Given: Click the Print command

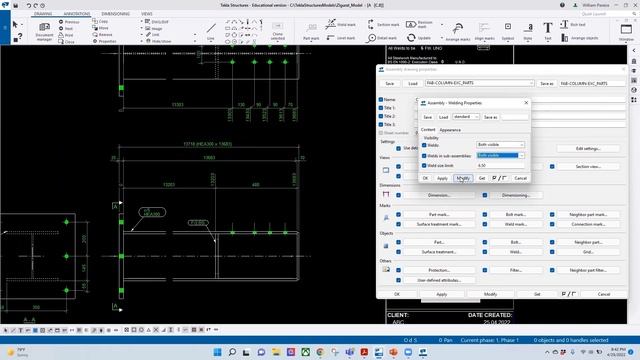Looking at the screenshot, I should (x=66, y=35).
